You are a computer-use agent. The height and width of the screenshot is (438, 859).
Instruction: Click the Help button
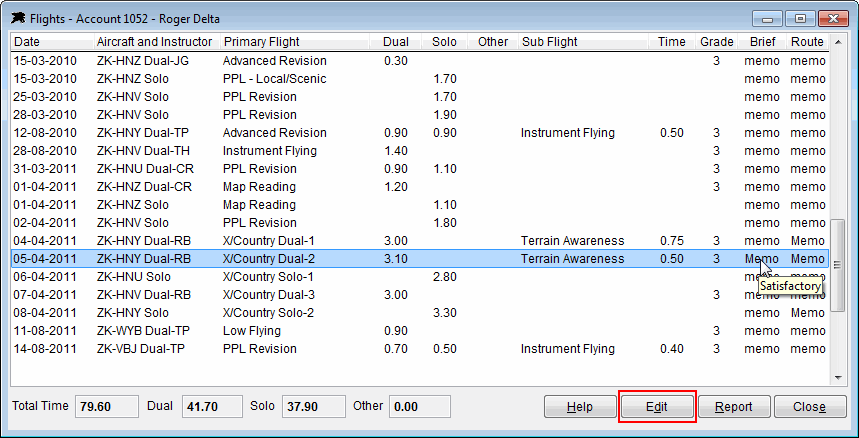click(x=580, y=407)
